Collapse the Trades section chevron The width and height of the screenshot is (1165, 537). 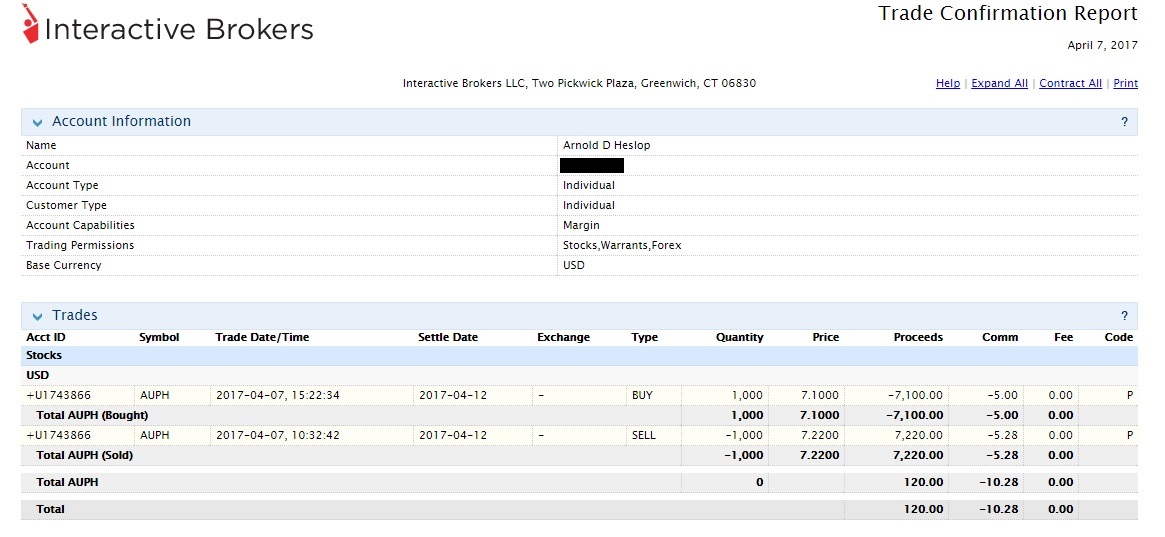pyautogui.click(x=37, y=316)
